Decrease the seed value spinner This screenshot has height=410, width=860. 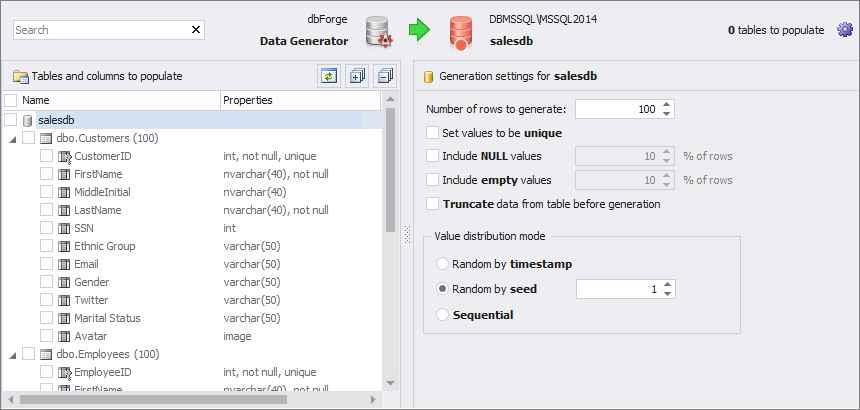click(667, 293)
